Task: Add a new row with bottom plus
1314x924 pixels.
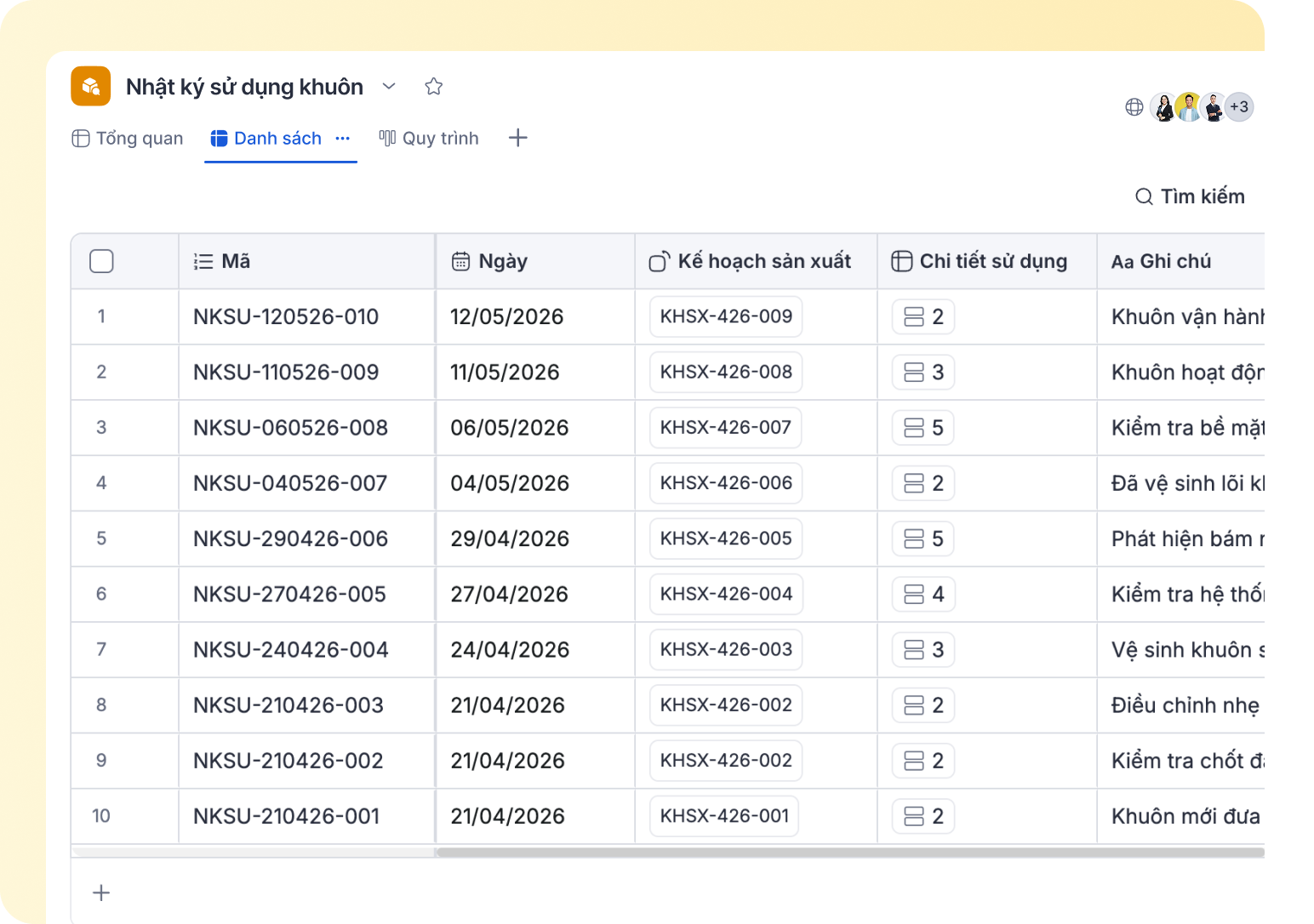Action: tap(101, 893)
